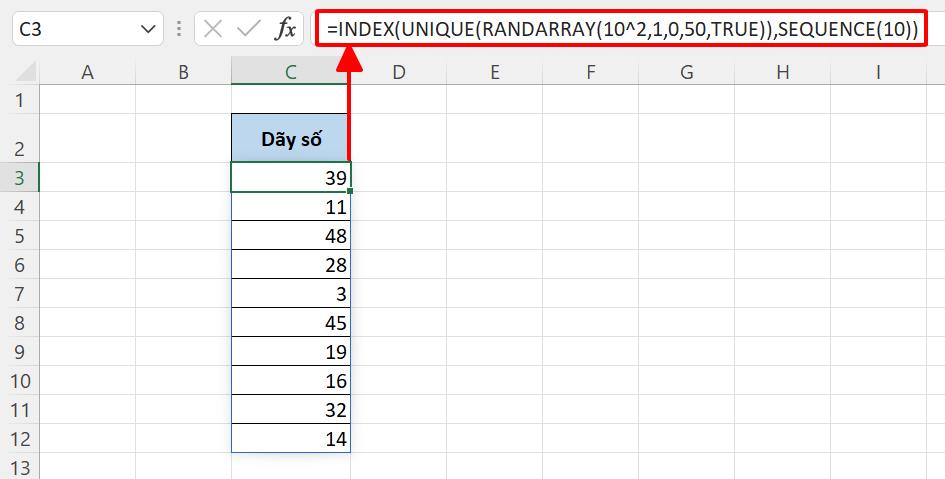Open the Name Box dropdown arrow
Viewport: 945px width, 479px height.
(148, 28)
